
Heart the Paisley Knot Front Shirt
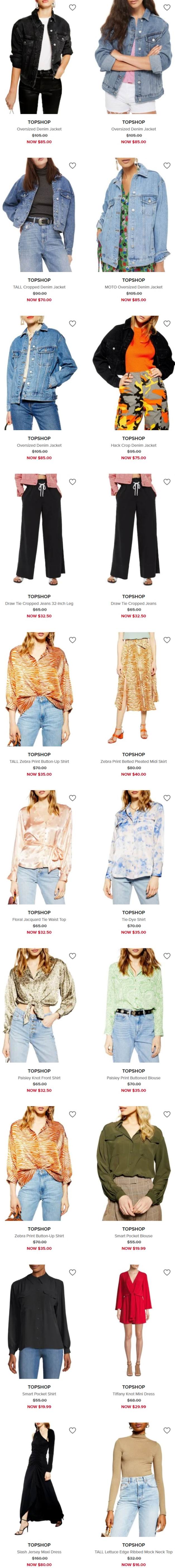pyautogui.click(x=72, y=956)
